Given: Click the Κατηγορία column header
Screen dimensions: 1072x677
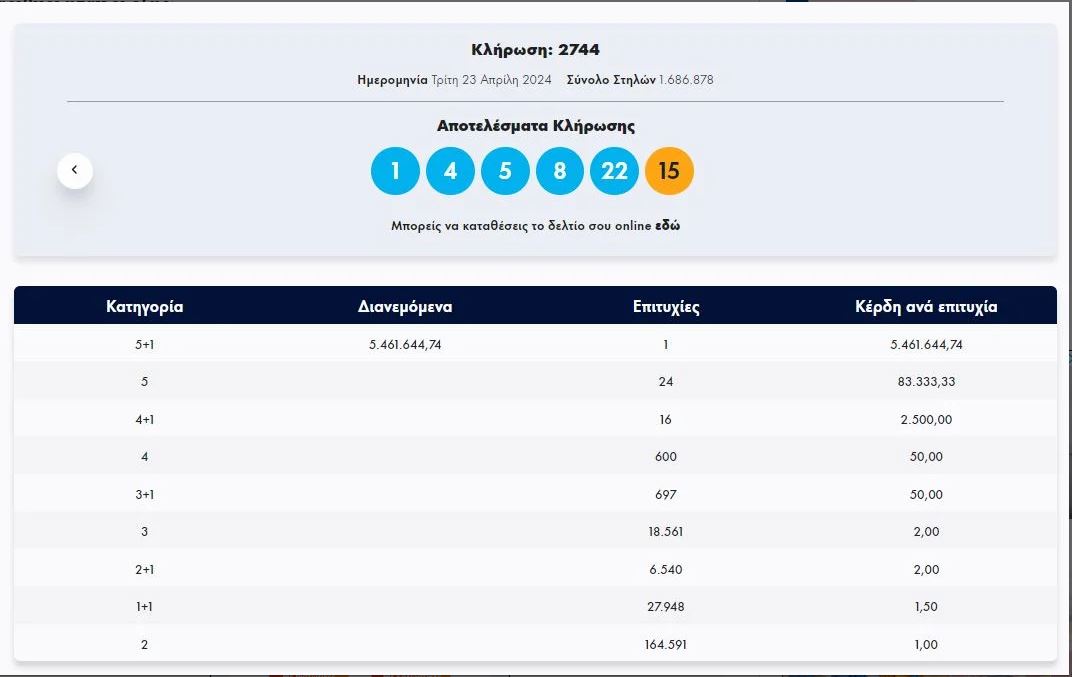Looking at the screenshot, I should tap(145, 307).
